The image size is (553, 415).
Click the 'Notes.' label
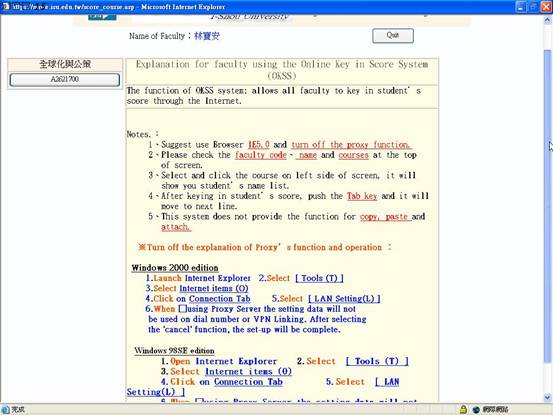(x=142, y=134)
